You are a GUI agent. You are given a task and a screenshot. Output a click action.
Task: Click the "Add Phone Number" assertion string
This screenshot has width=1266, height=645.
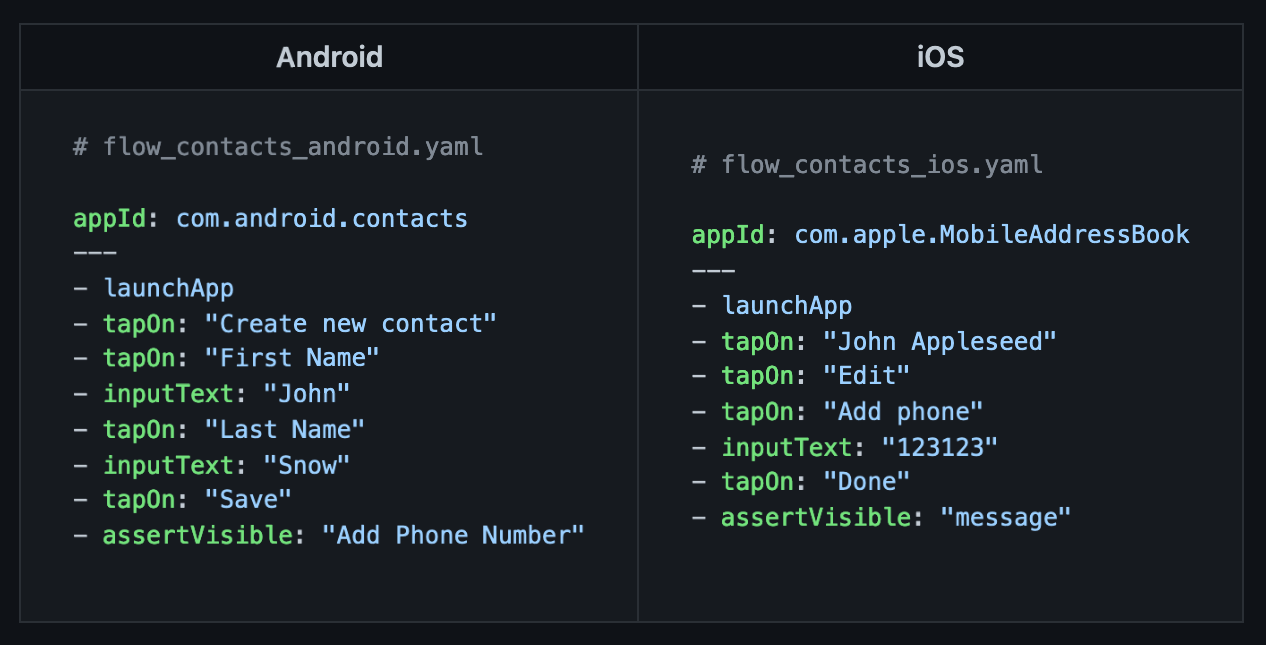452,535
